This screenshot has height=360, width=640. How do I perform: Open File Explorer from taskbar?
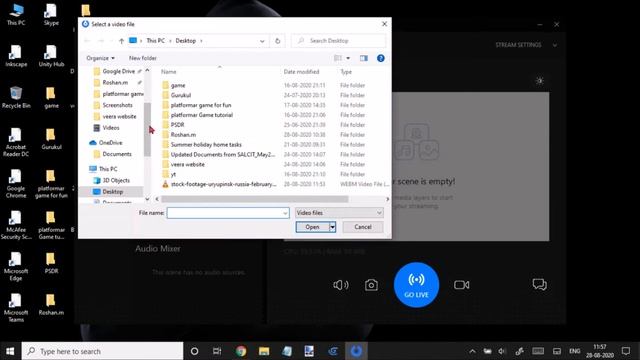tap(264, 351)
